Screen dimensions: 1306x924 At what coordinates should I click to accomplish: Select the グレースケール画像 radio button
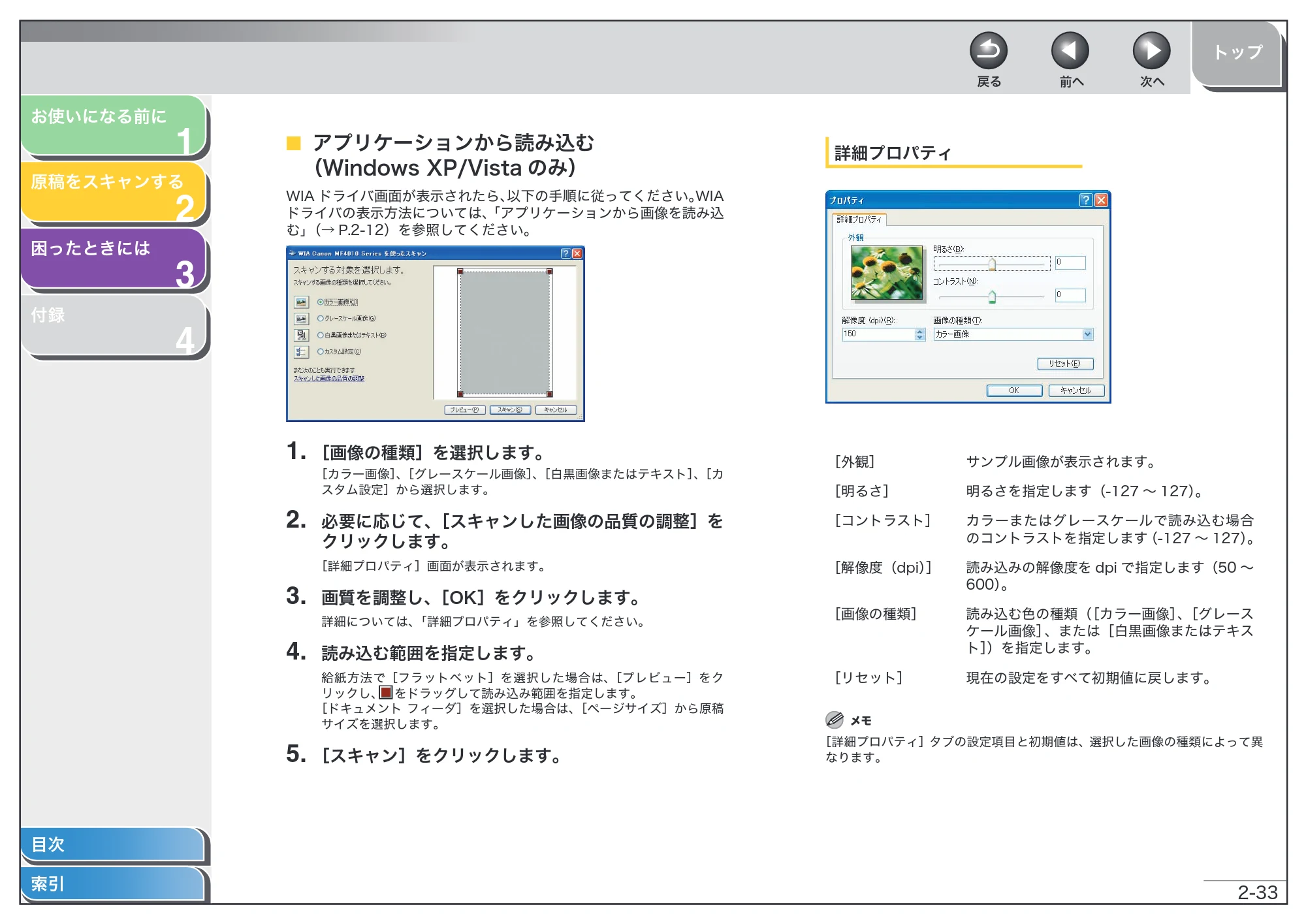pos(321,319)
